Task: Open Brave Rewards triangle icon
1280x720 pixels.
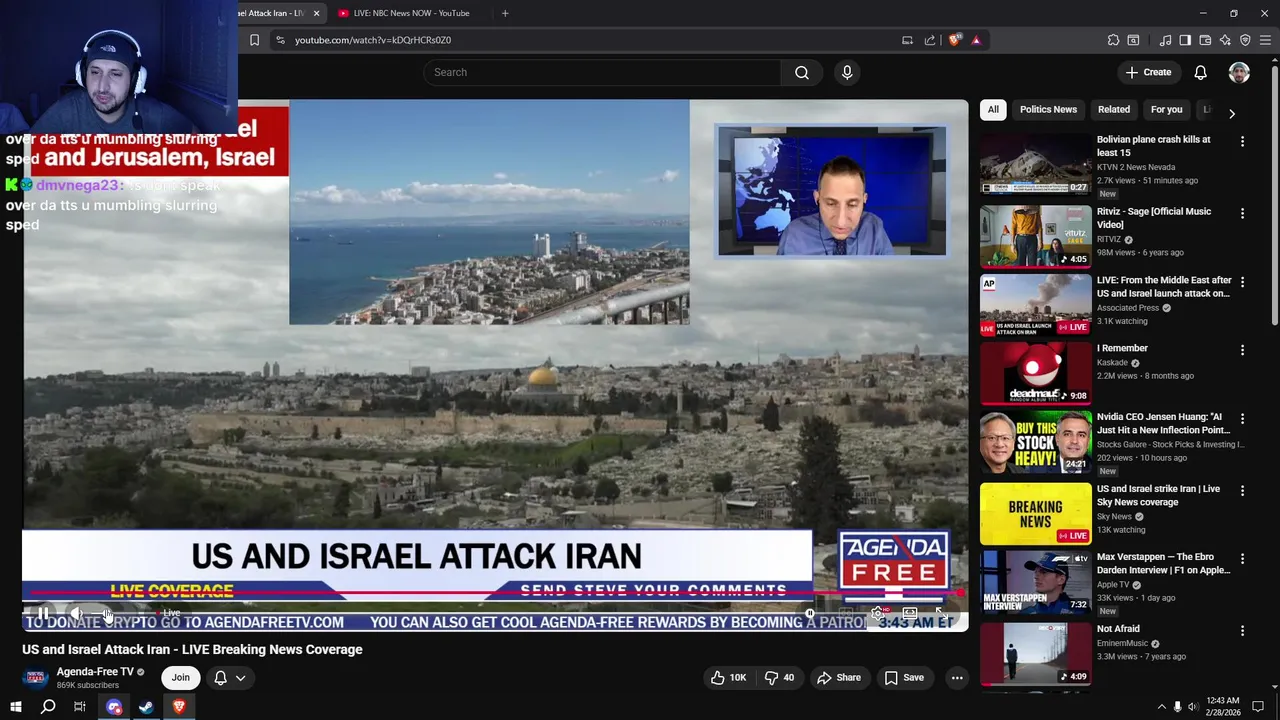Action: (976, 40)
